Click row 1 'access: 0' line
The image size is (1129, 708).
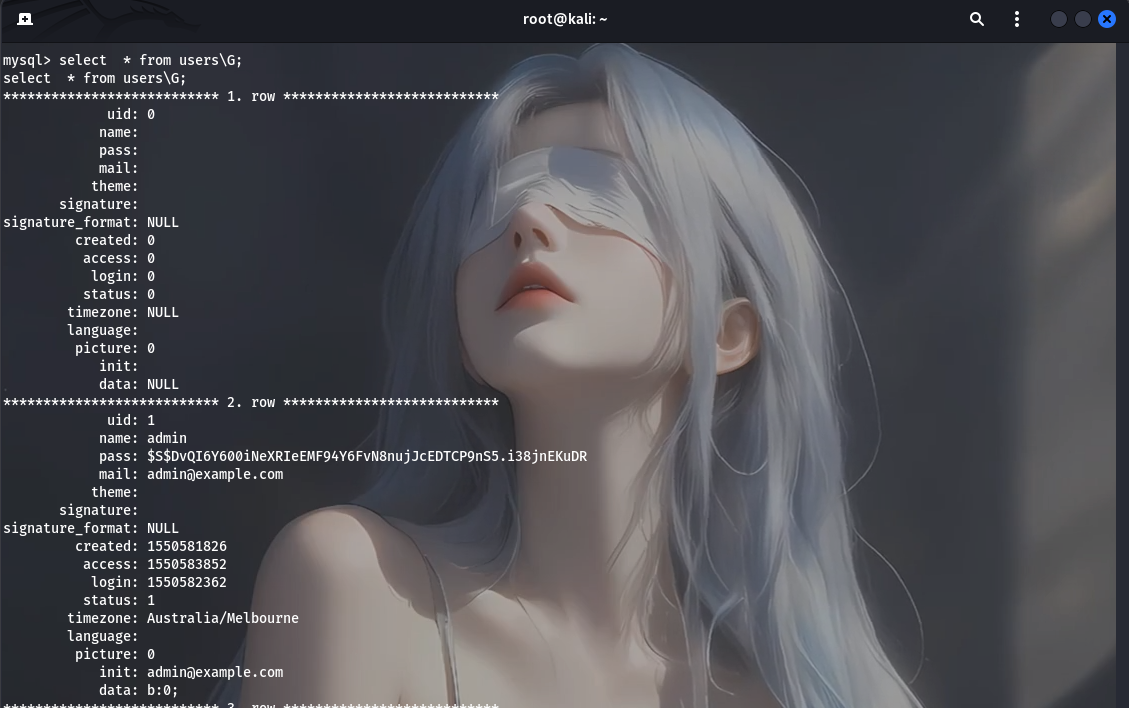tap(119, 259)
